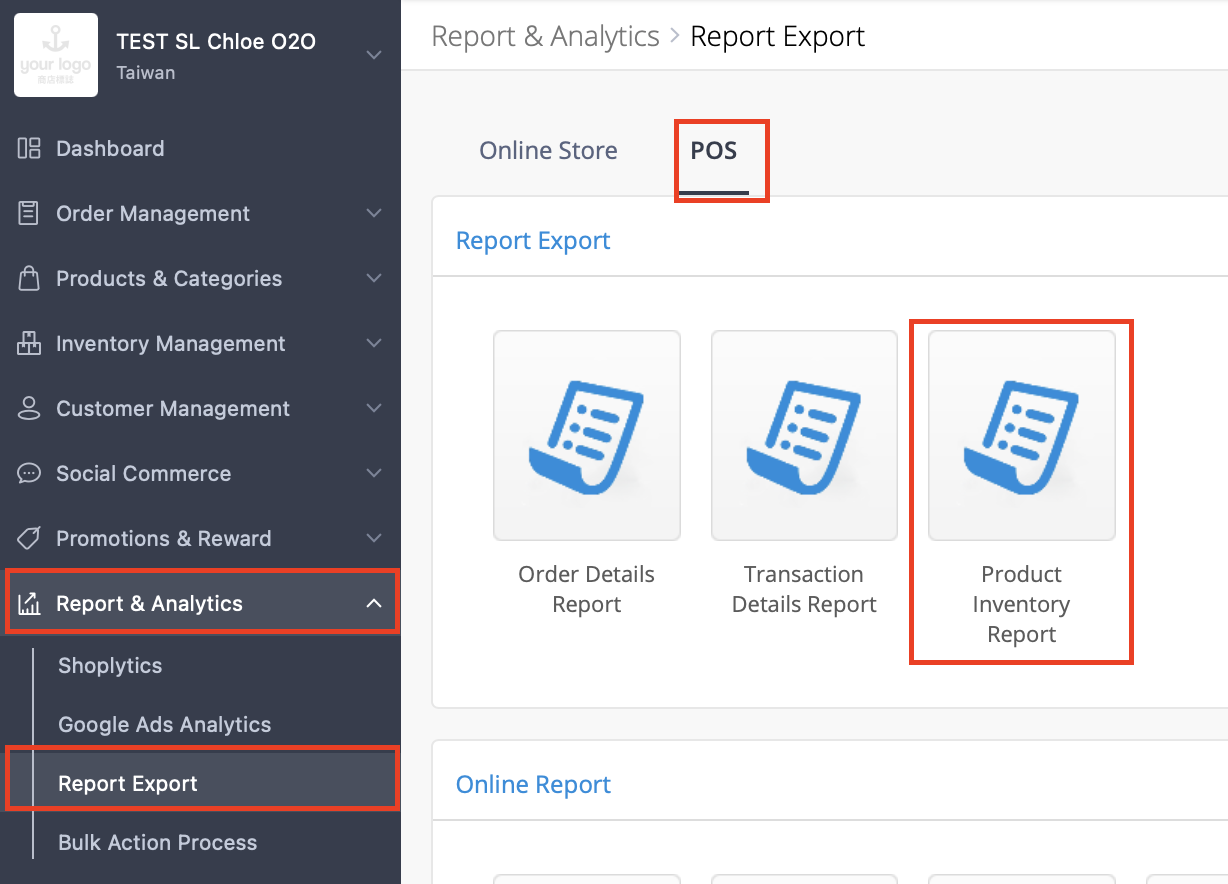1228x884 pixels.
Task: Open the Customer Management menu label
Action: tap(173, 409)
